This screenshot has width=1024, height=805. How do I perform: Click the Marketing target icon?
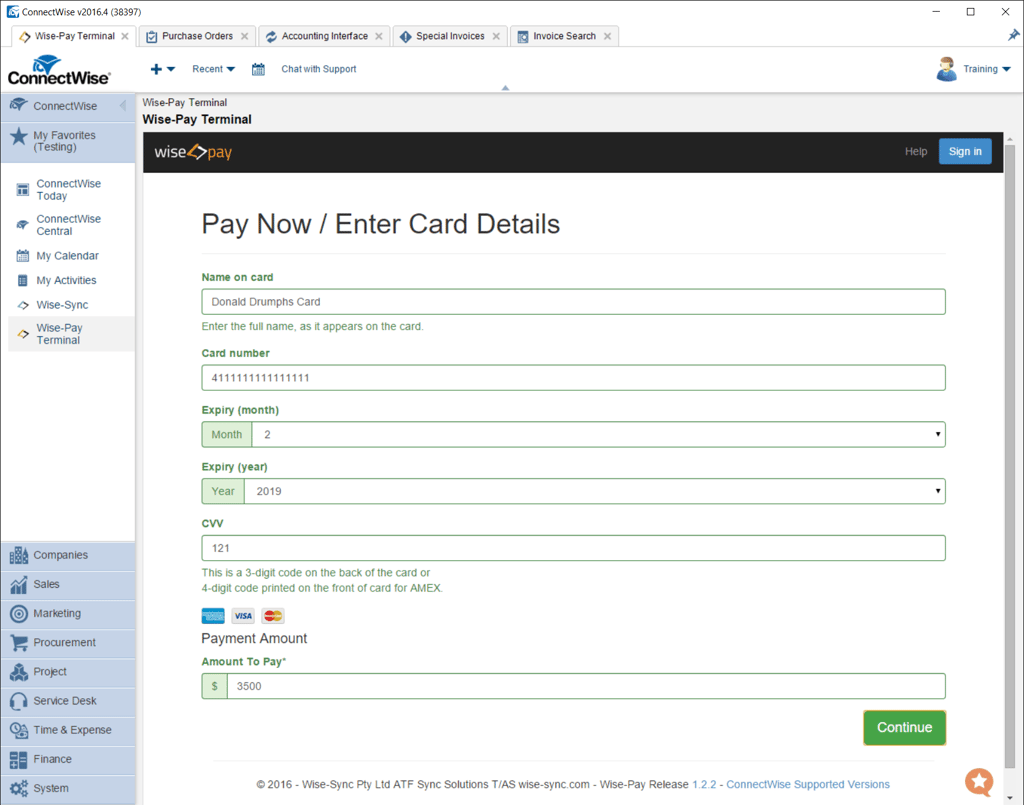[19, 614]
